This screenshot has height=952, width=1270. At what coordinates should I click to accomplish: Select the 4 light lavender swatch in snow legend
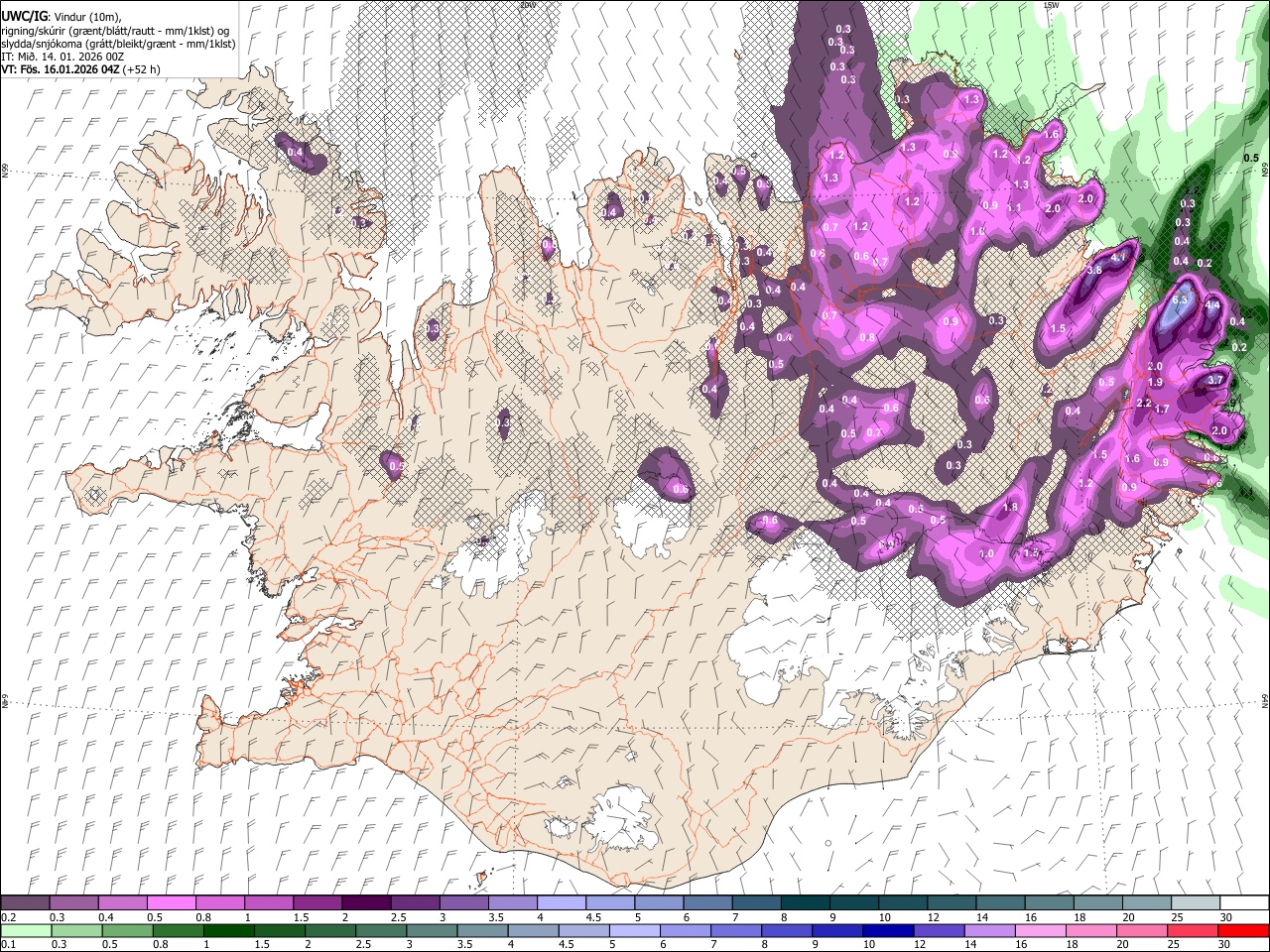click(562, 902)
